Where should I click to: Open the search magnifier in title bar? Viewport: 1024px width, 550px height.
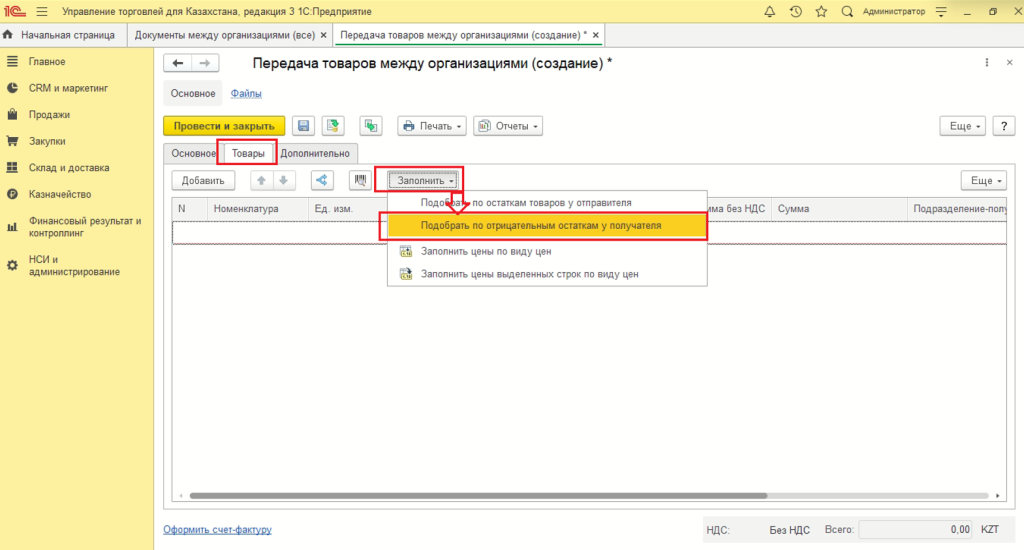click(847, 12)
